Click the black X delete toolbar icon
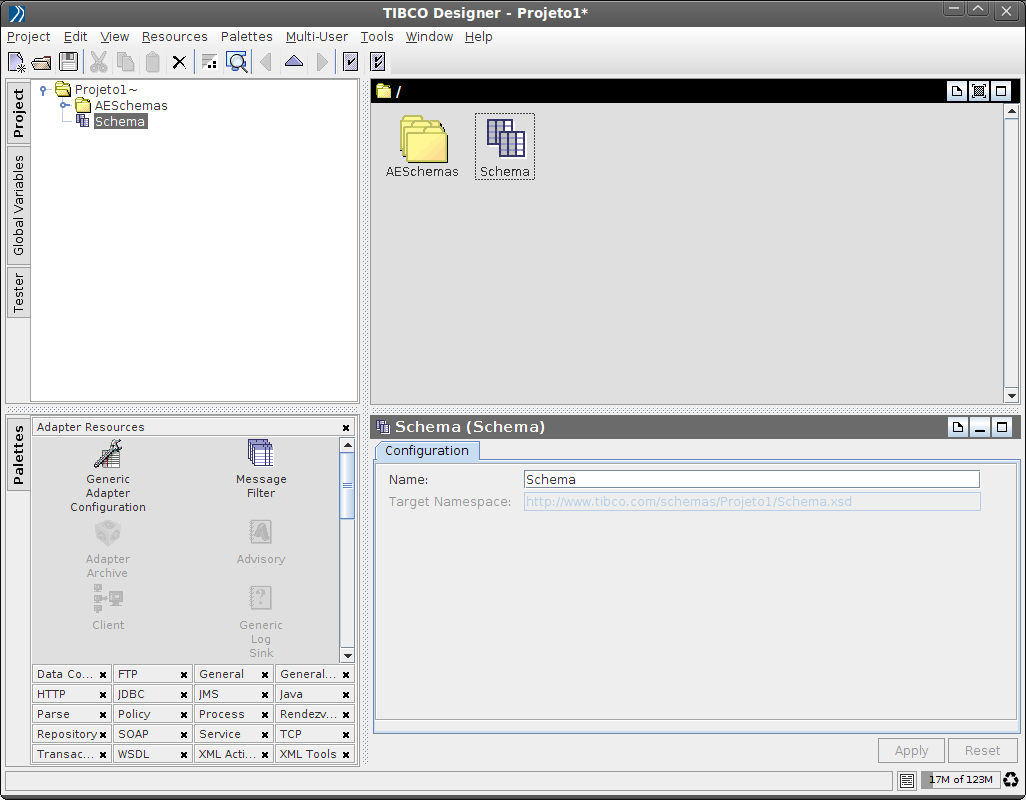Viewport: 1026px width, 800px height. coord(179,62)
